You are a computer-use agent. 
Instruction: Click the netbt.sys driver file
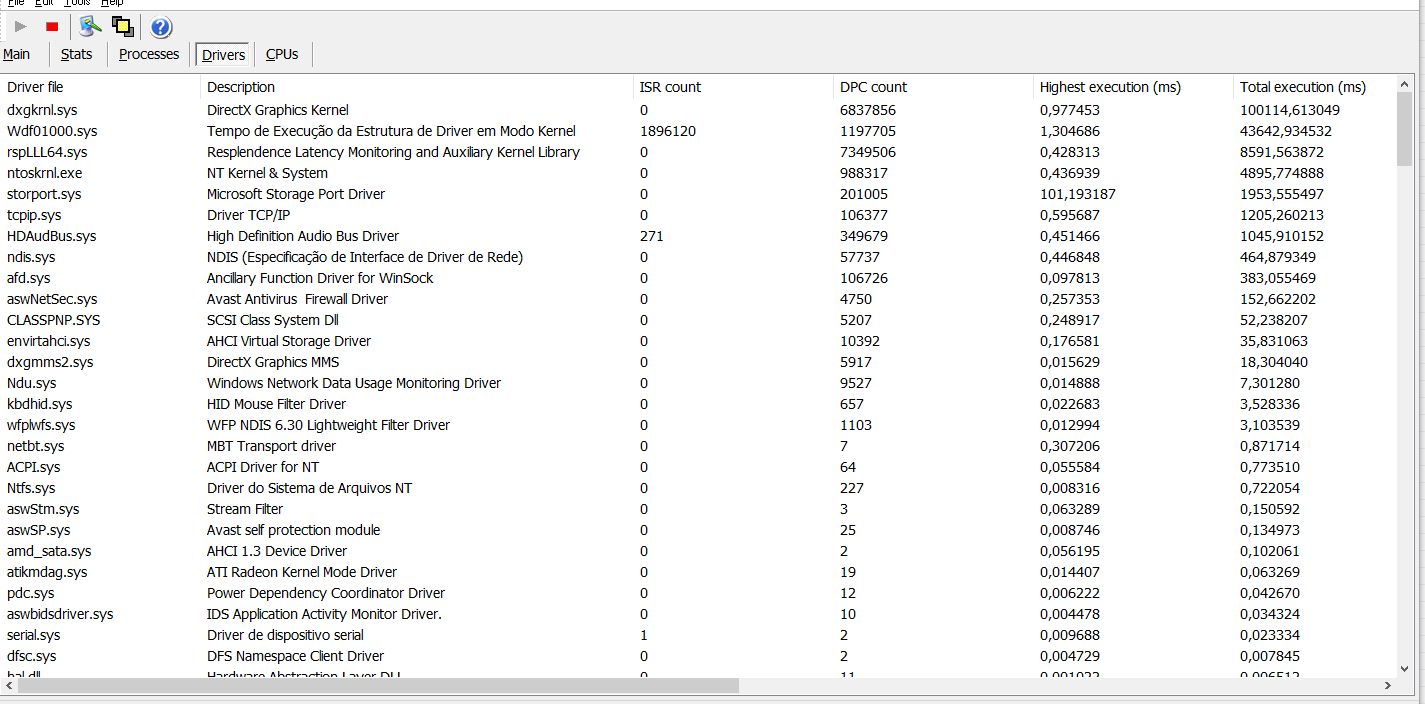pos(36,446)
